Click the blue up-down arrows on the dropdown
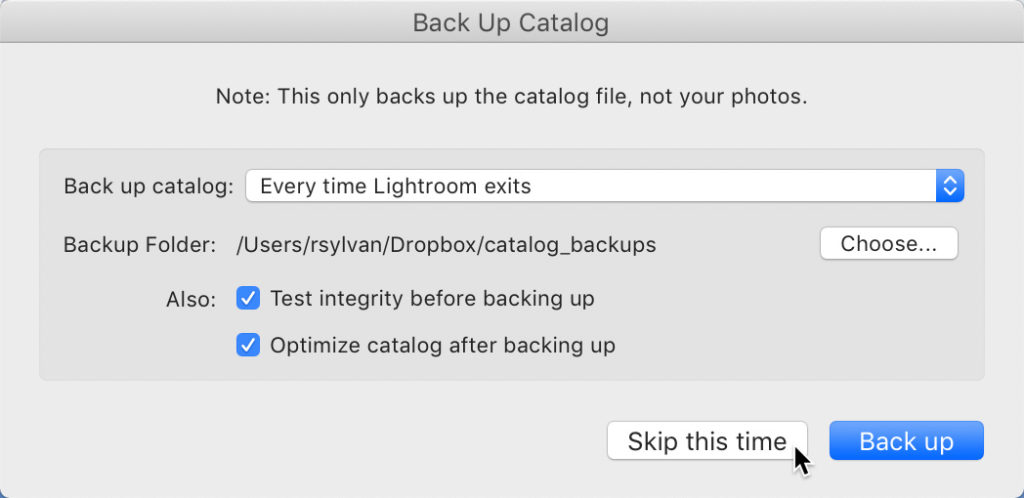This screenshot has width=1024, height=498. click(949, 186)
